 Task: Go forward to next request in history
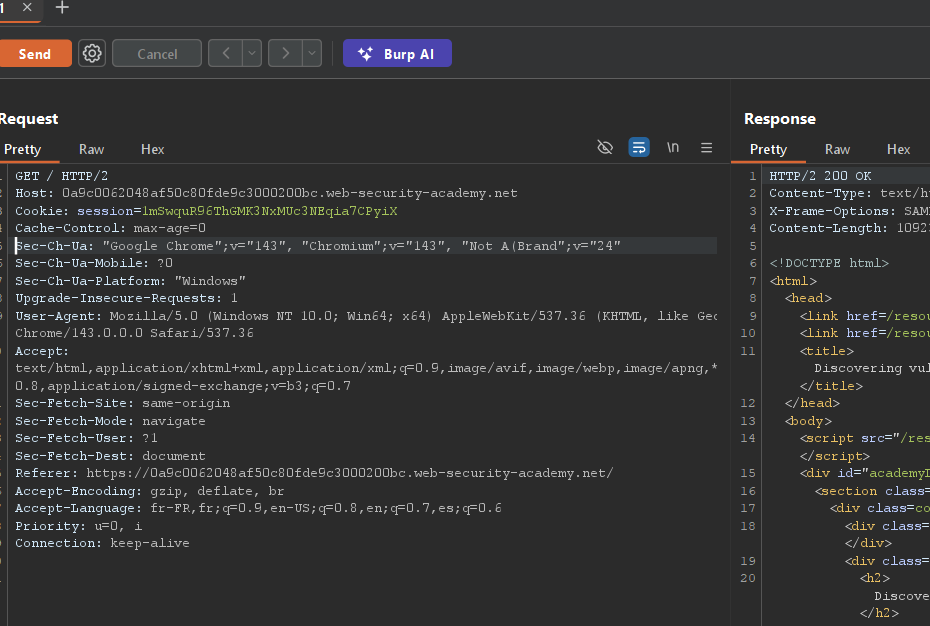tap(285, 54)
